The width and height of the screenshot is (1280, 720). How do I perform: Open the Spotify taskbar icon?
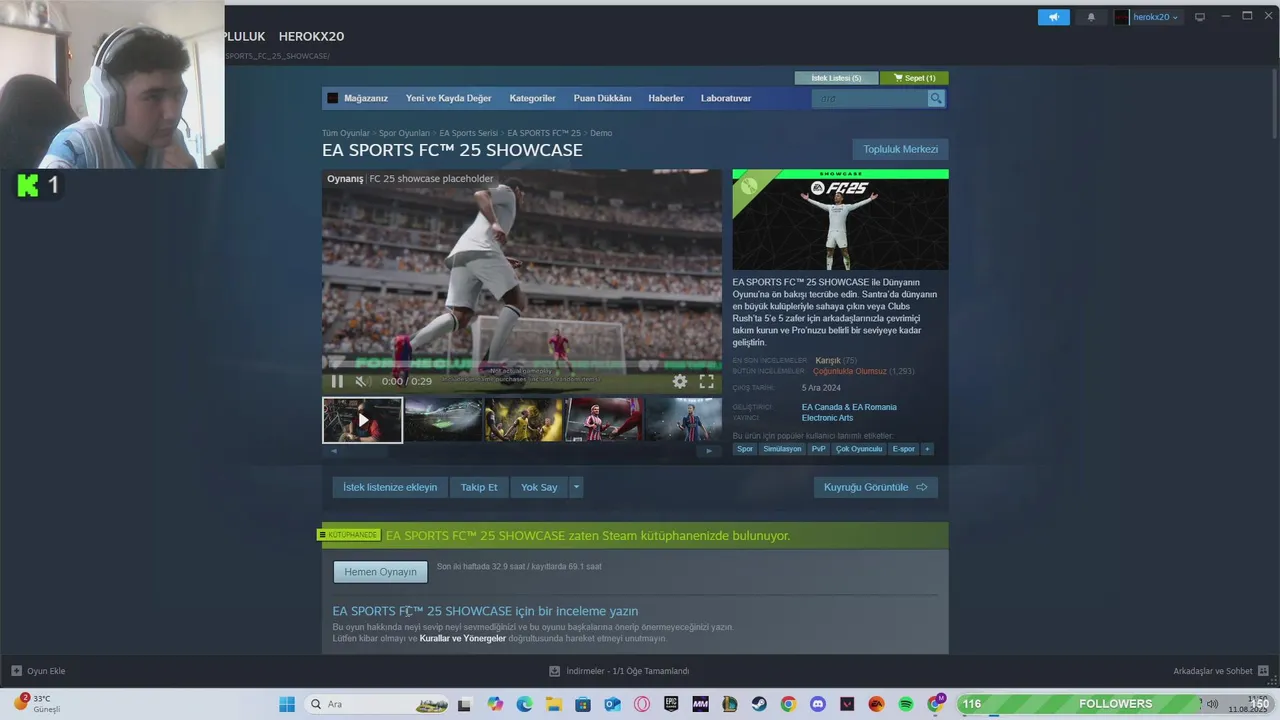pos(906,704)
